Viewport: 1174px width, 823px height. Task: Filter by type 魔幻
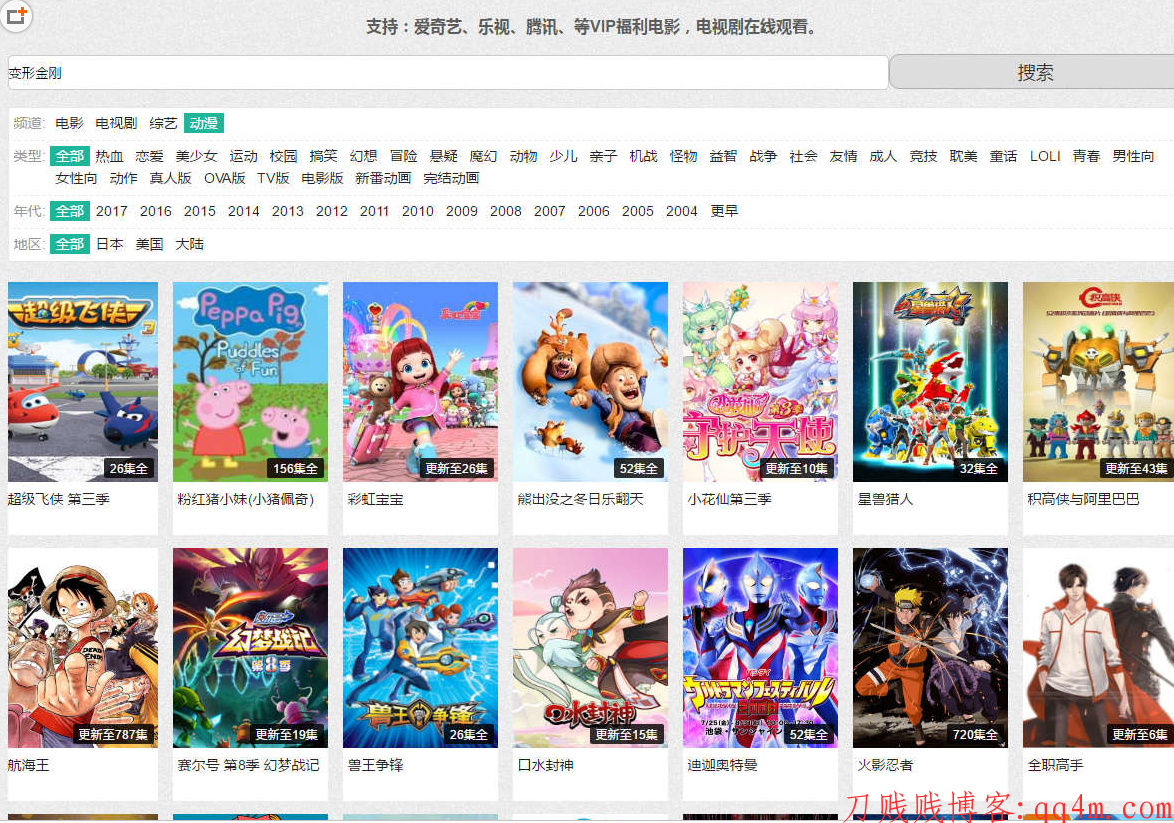coord(484,156)
